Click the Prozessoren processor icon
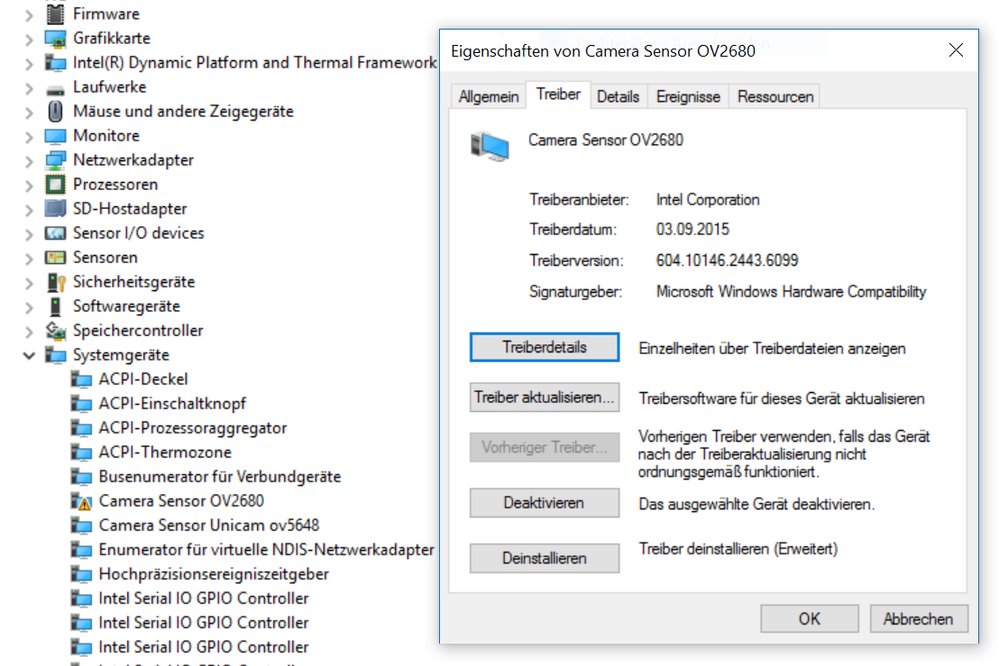 click(56, 184)
